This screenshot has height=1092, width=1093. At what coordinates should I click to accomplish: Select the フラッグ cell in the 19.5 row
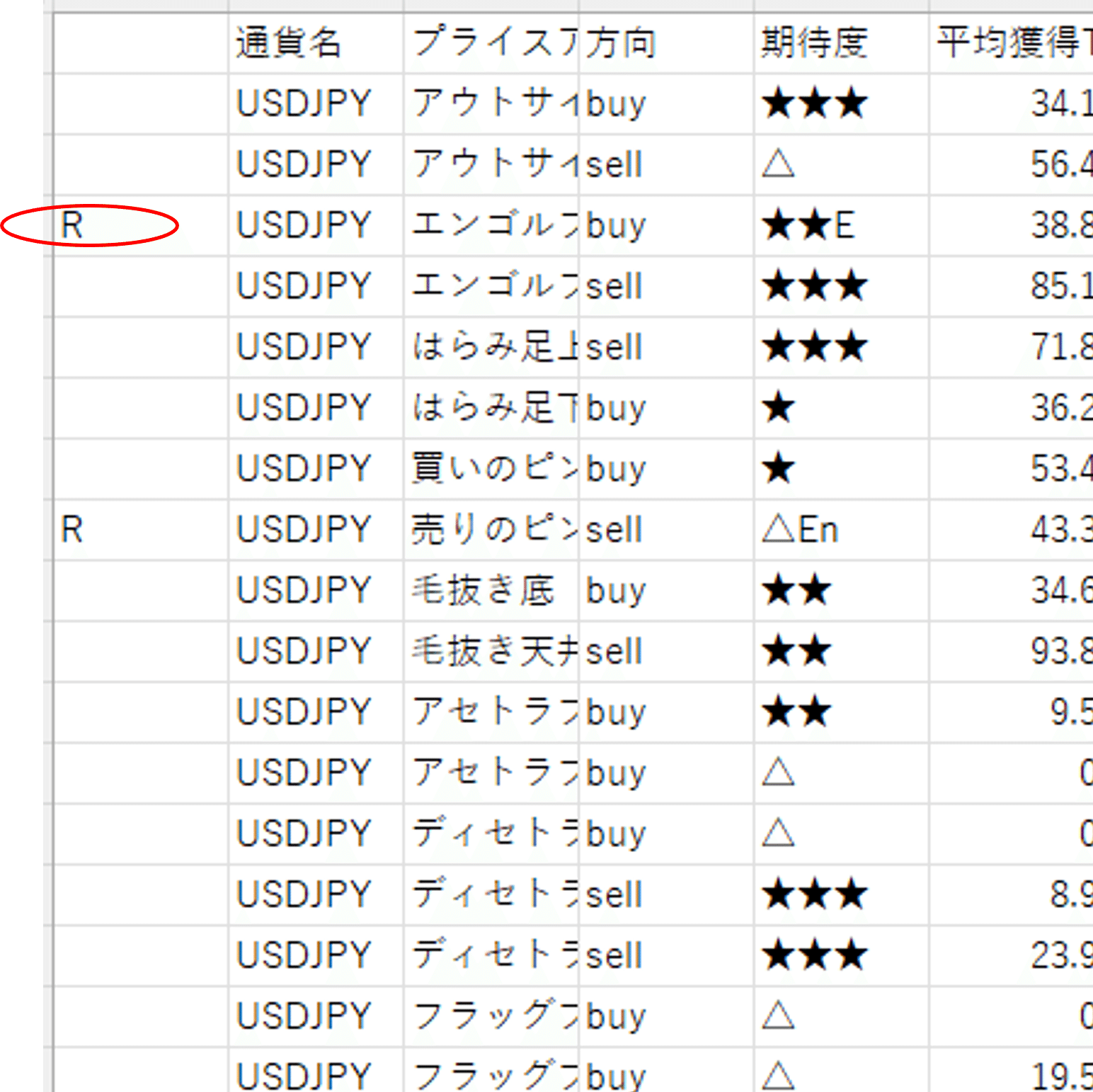coord(491,1070)
